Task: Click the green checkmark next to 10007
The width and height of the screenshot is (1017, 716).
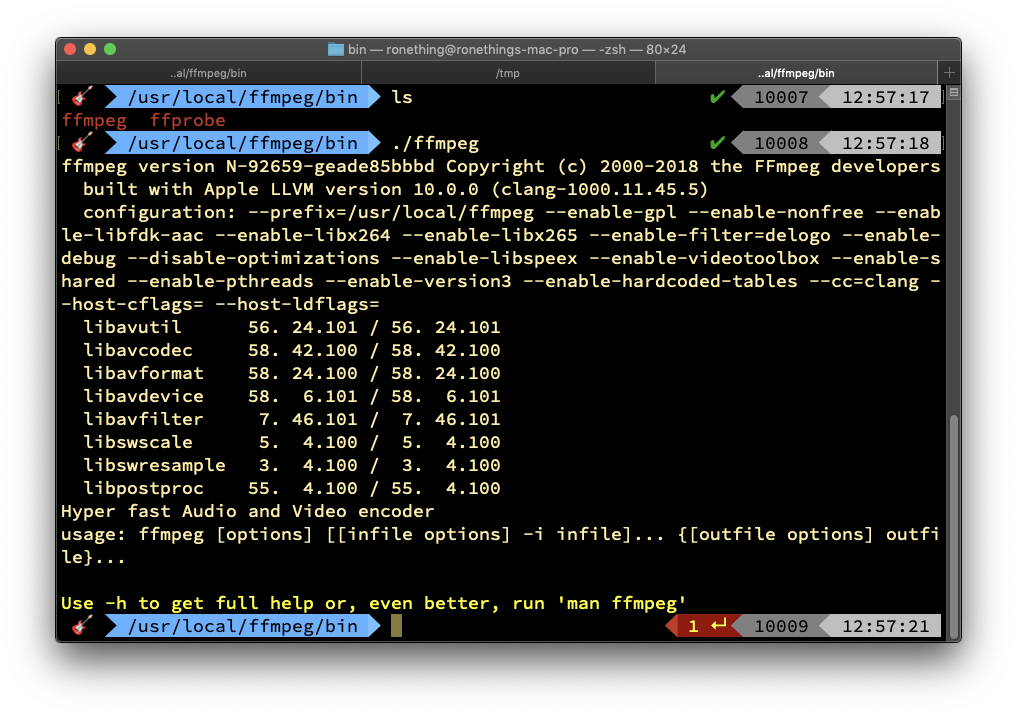Action: click(x=716, y=97)
